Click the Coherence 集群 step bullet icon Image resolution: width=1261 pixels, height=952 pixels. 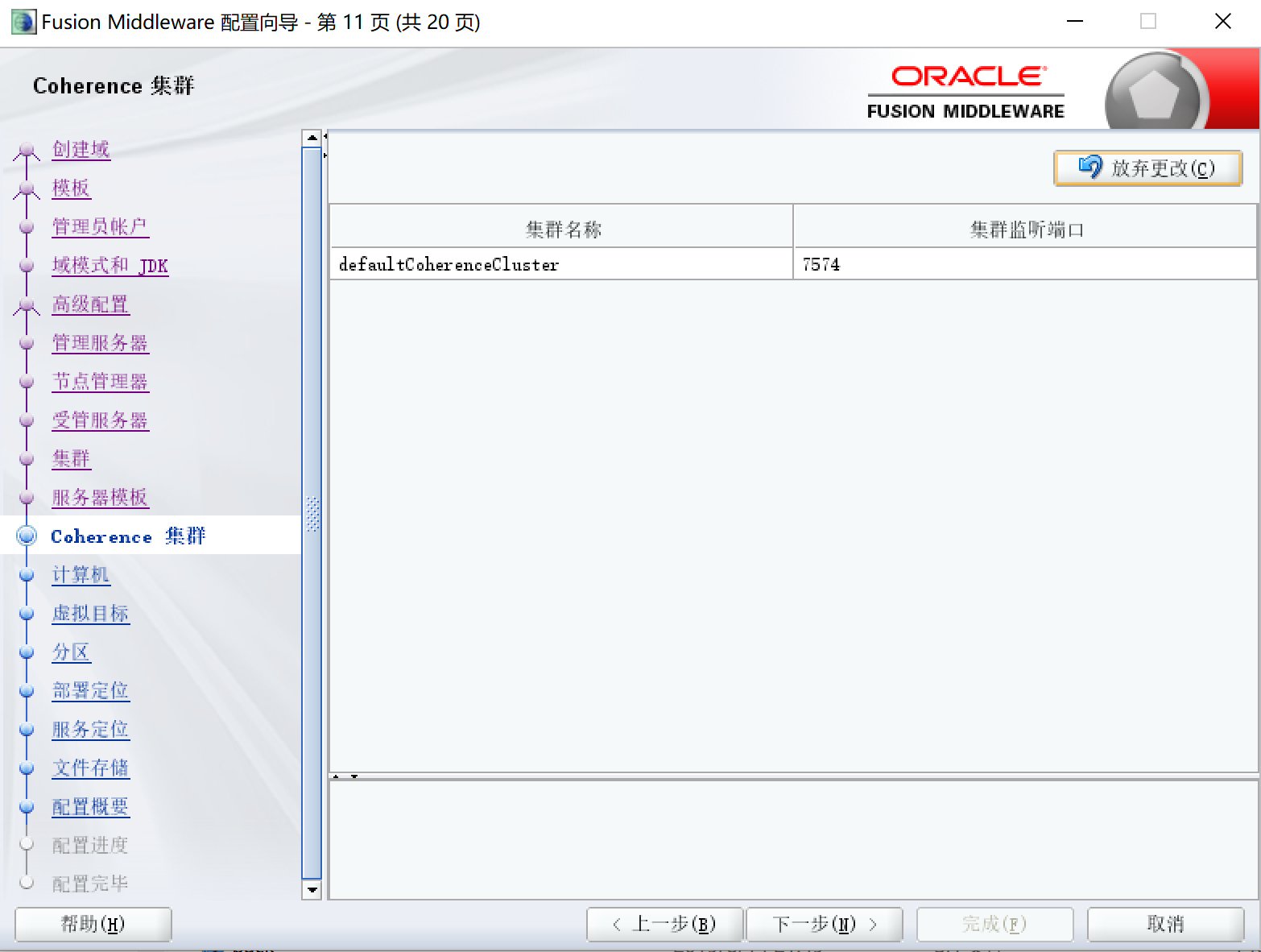click(27, 535)
